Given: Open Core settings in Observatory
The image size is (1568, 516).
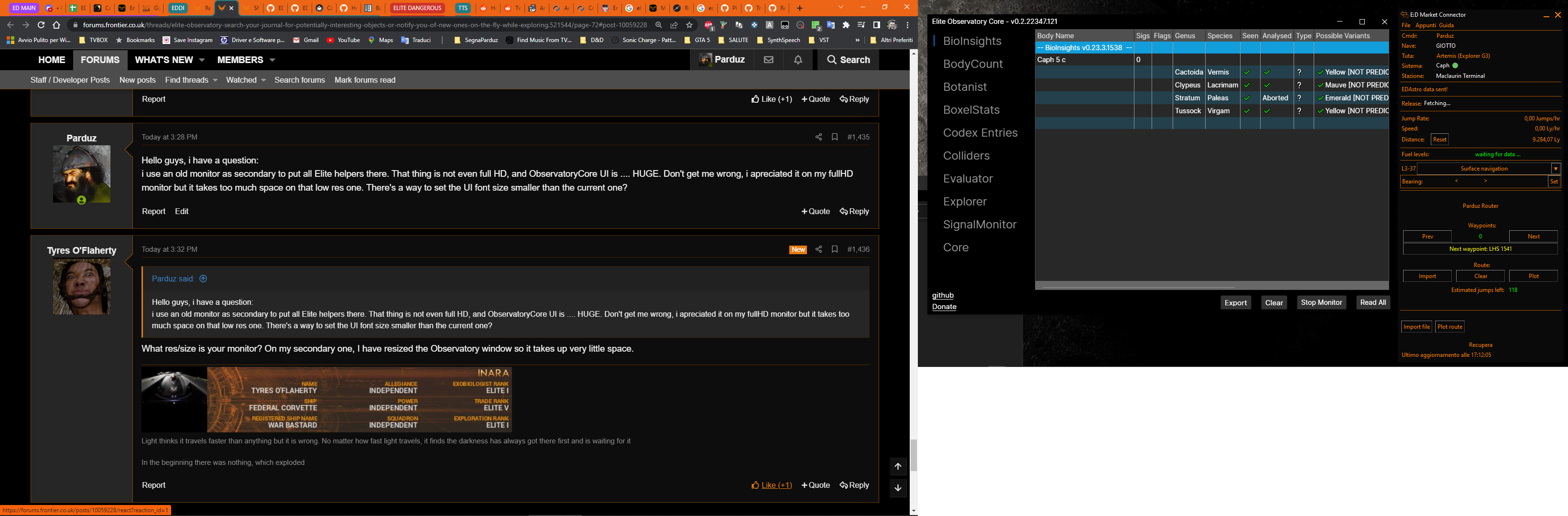Looking at the screenshot, I should click(956, 247).
